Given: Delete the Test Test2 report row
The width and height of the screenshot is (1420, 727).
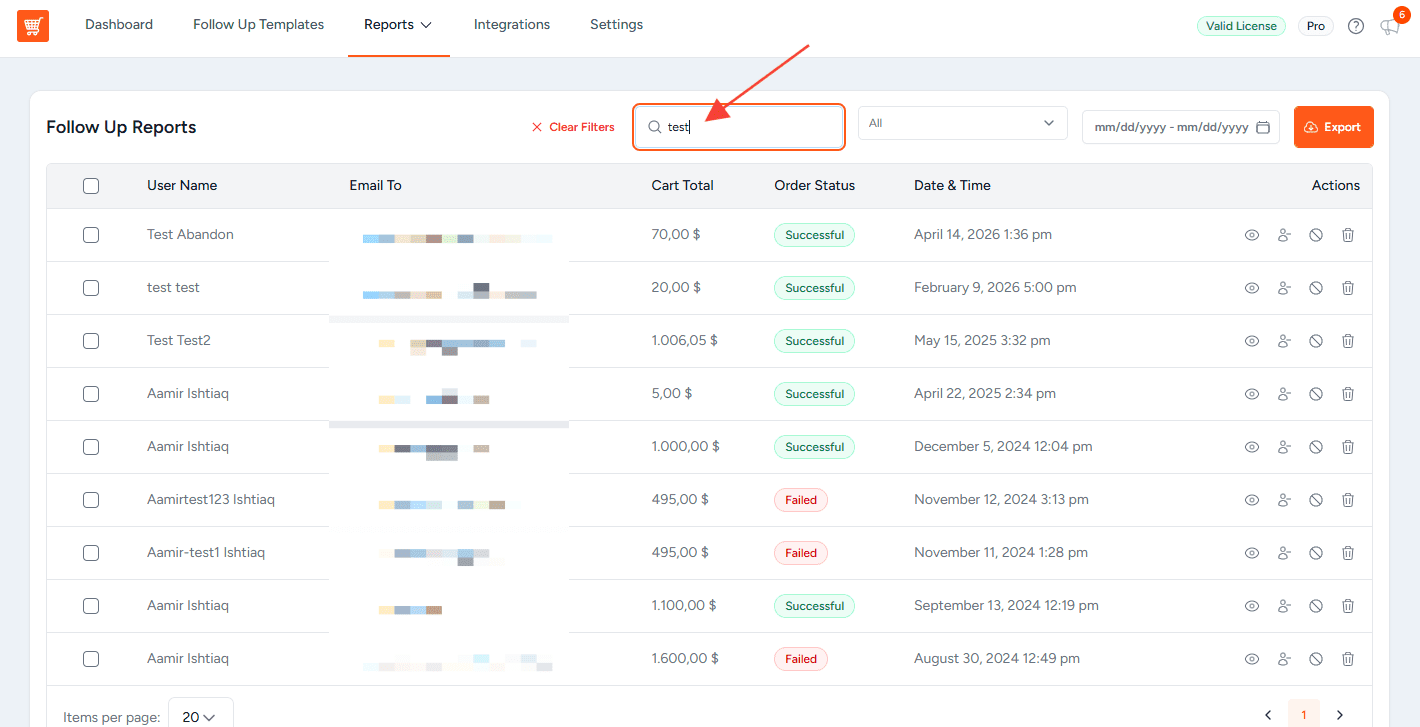Looking at the screenshot, I should point(1348,341).
